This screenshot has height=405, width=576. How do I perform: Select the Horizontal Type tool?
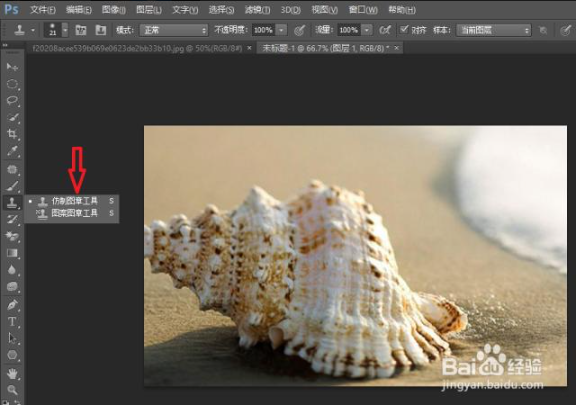(x=12, y=322)
